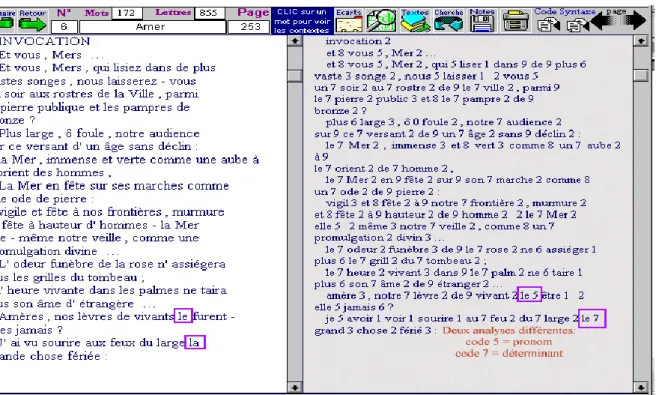Click the first Code Syntaxe copy icon
Image resolution: width=656 pixels, height=395 pixels.
click(549, 25)
